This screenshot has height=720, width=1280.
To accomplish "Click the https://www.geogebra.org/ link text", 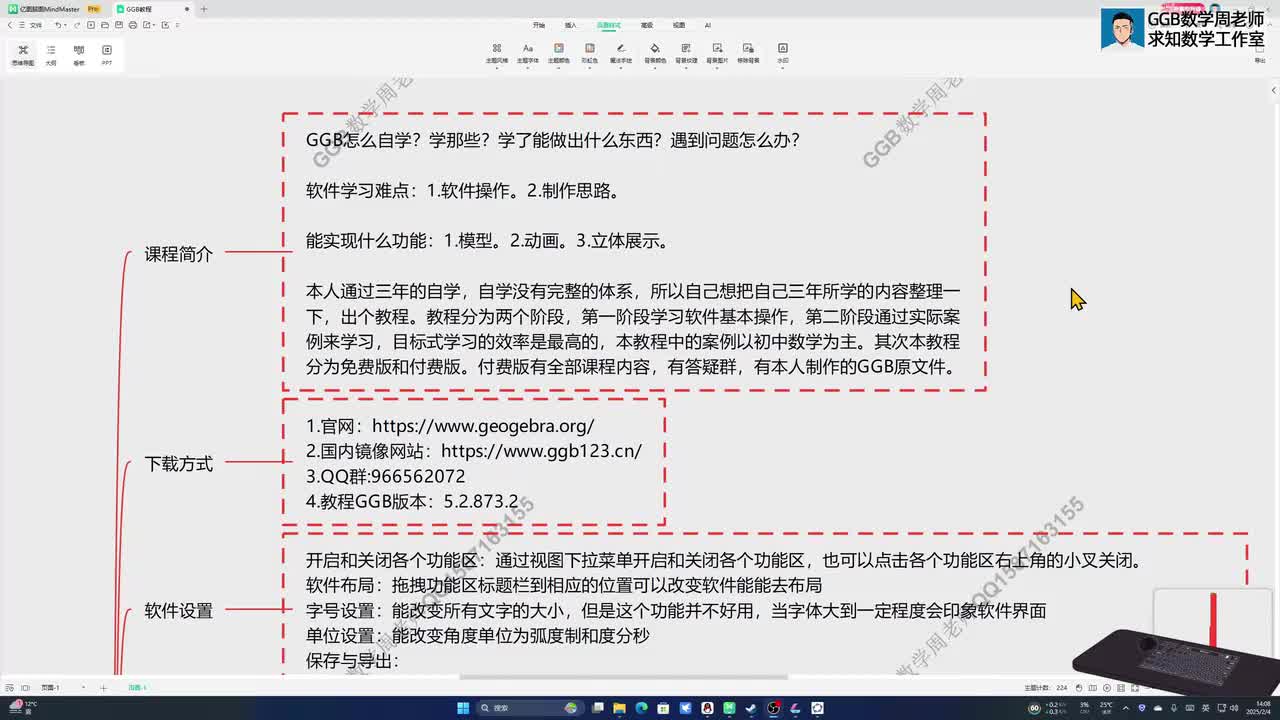I will [x=483, y=426].
